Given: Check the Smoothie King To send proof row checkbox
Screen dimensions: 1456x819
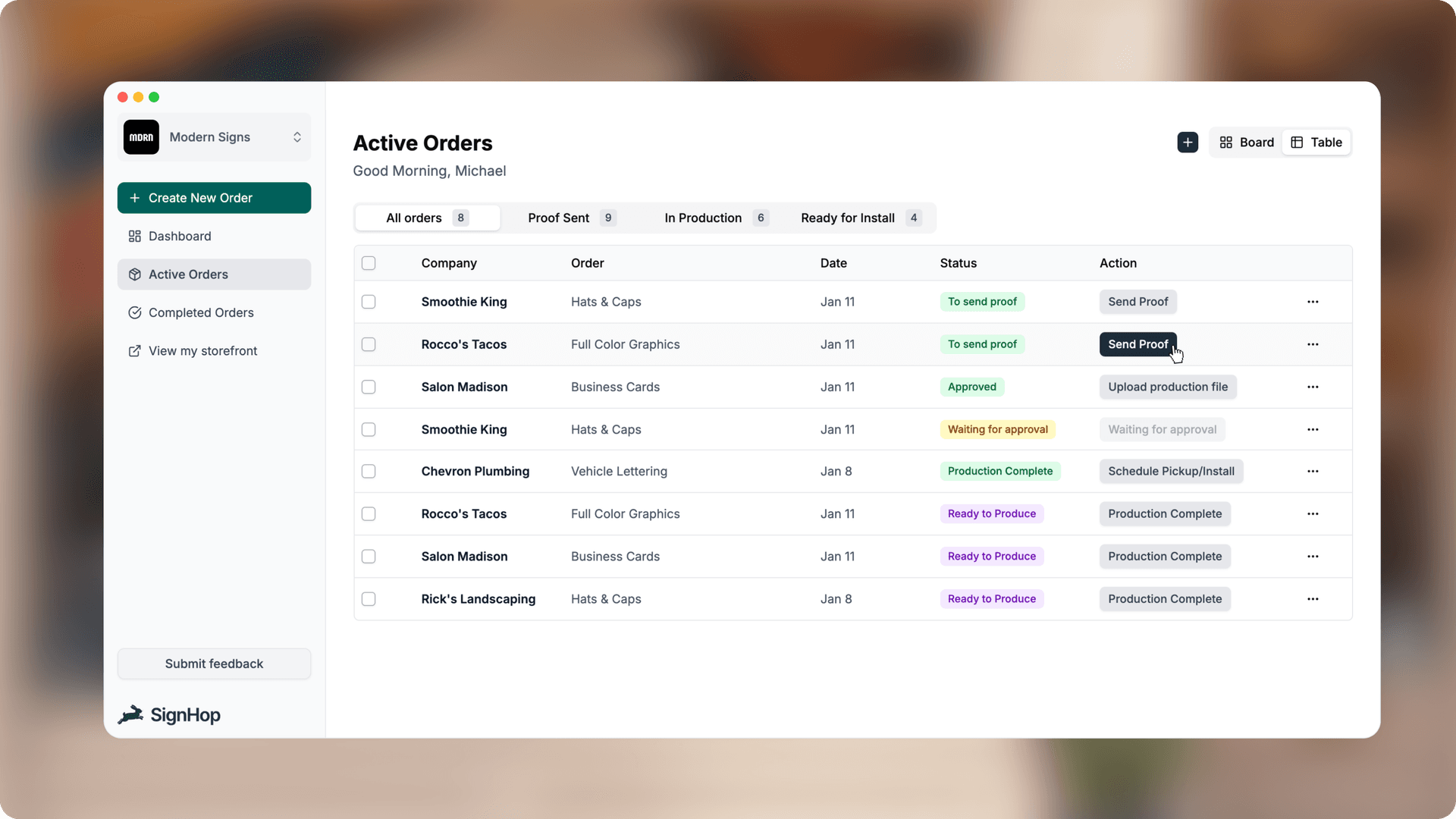Looking at the screenshot, I should [x=369, y=302].
